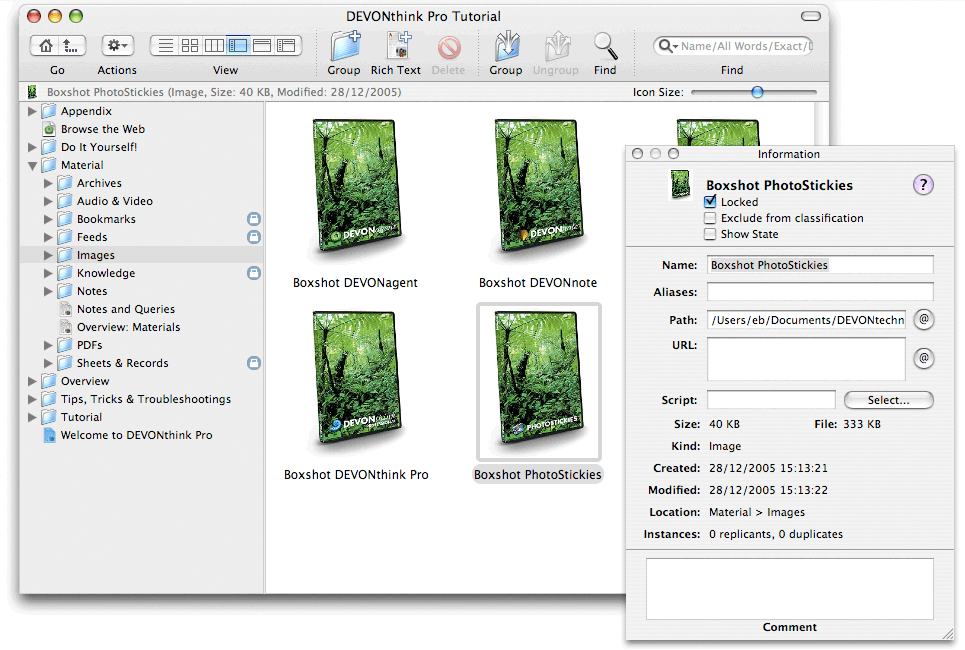This screenshot has width=965, height=650.
Task: Tick the Show State checkbox
Action: 710,234
